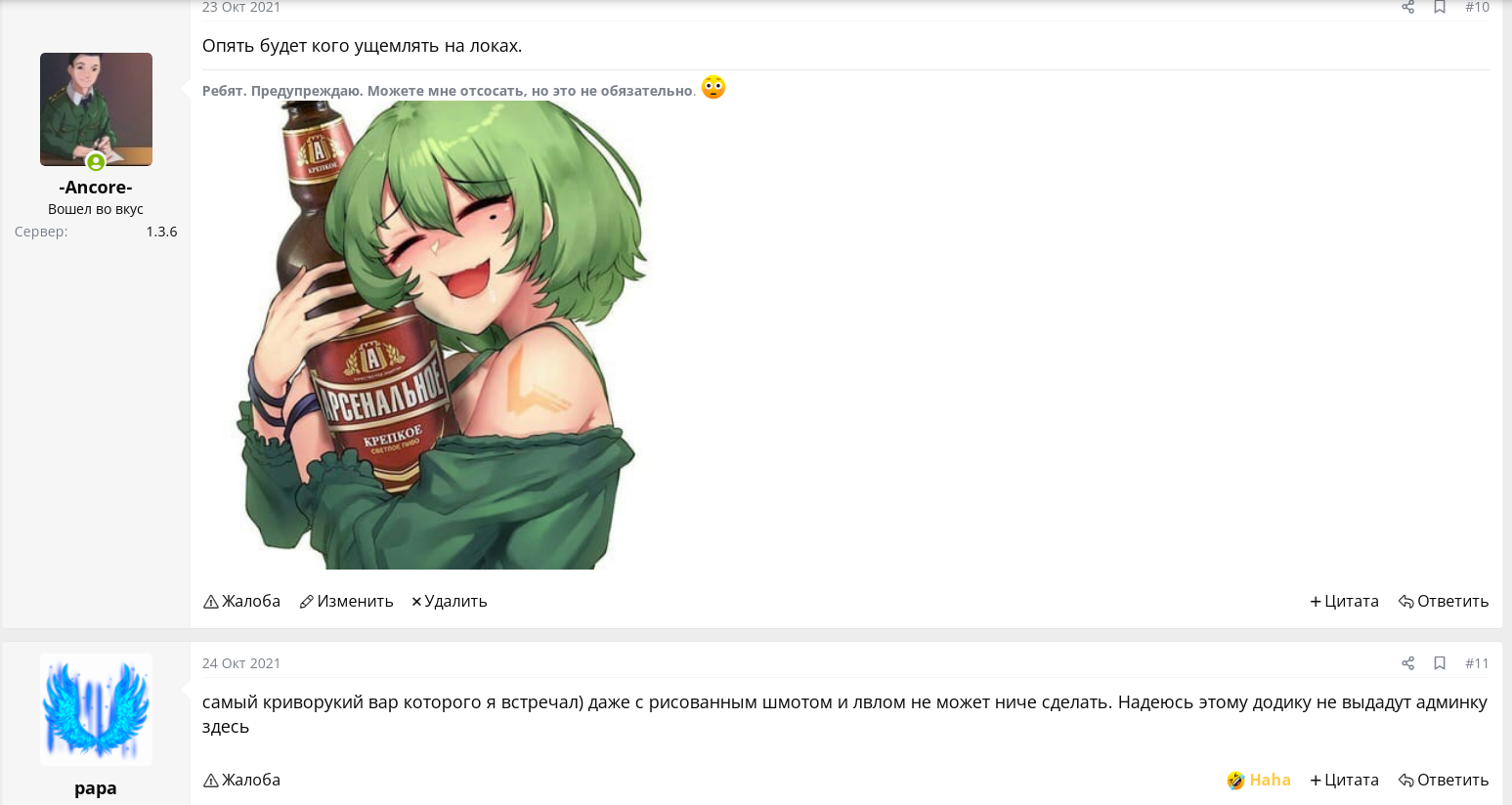
Task: Bookmark post #11
Action: click(1440, 663)
